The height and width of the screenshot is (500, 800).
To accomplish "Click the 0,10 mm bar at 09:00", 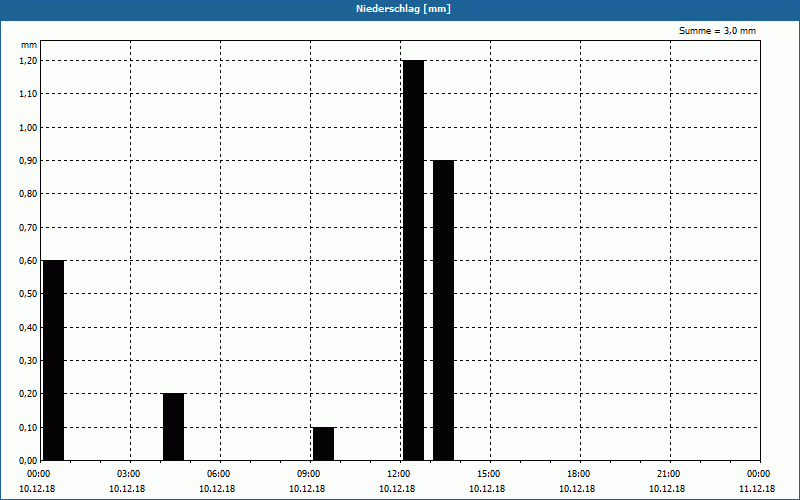I will (323, 444).
